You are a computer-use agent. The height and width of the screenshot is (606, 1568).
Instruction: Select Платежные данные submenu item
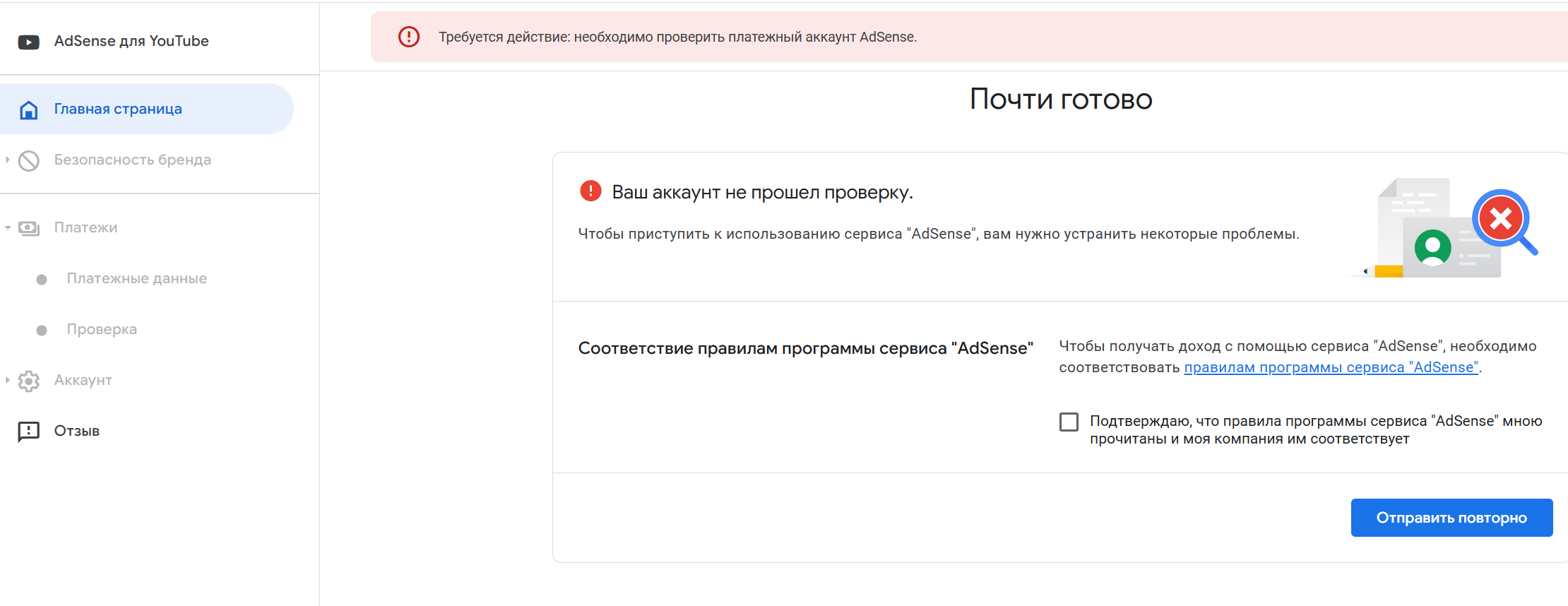pyautogui.click(x=147, y=278)
